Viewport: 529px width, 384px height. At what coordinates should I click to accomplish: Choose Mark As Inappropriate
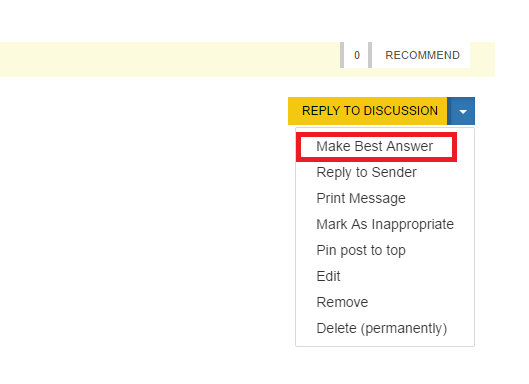385,224
